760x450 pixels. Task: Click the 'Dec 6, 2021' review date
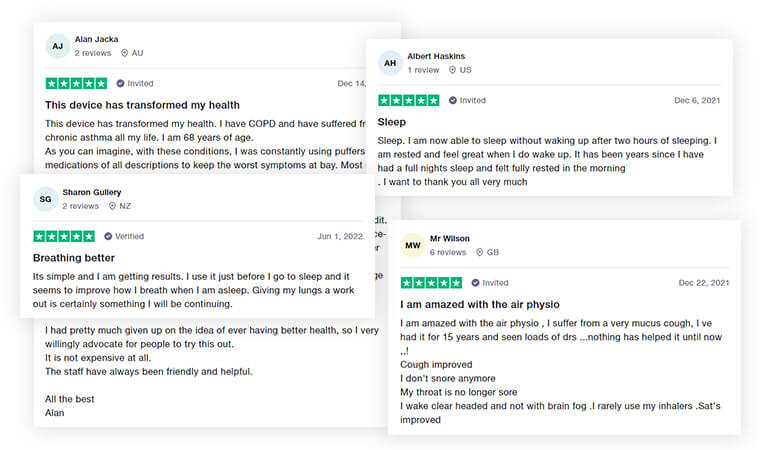[698, 100]
